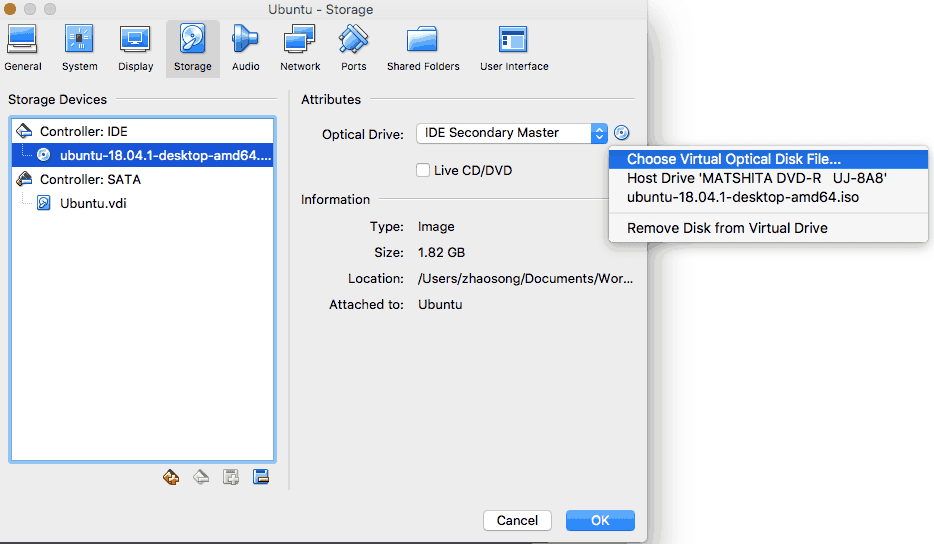This screenshot has height=544, width=934.
Task: Open the Audio settings pane
Action: (x=245, y=48)
